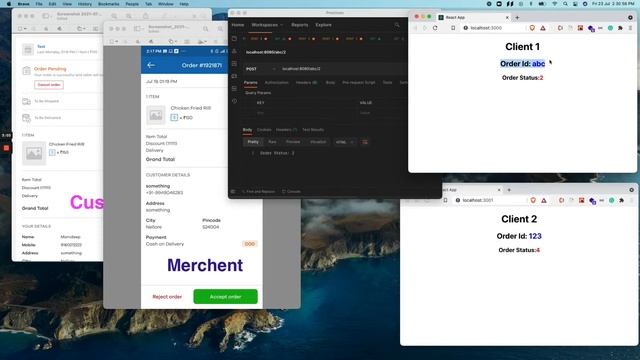The image size is (640, 360).
Task: Click Cancel order button in customer screenshot
Action: pos(49,85)
